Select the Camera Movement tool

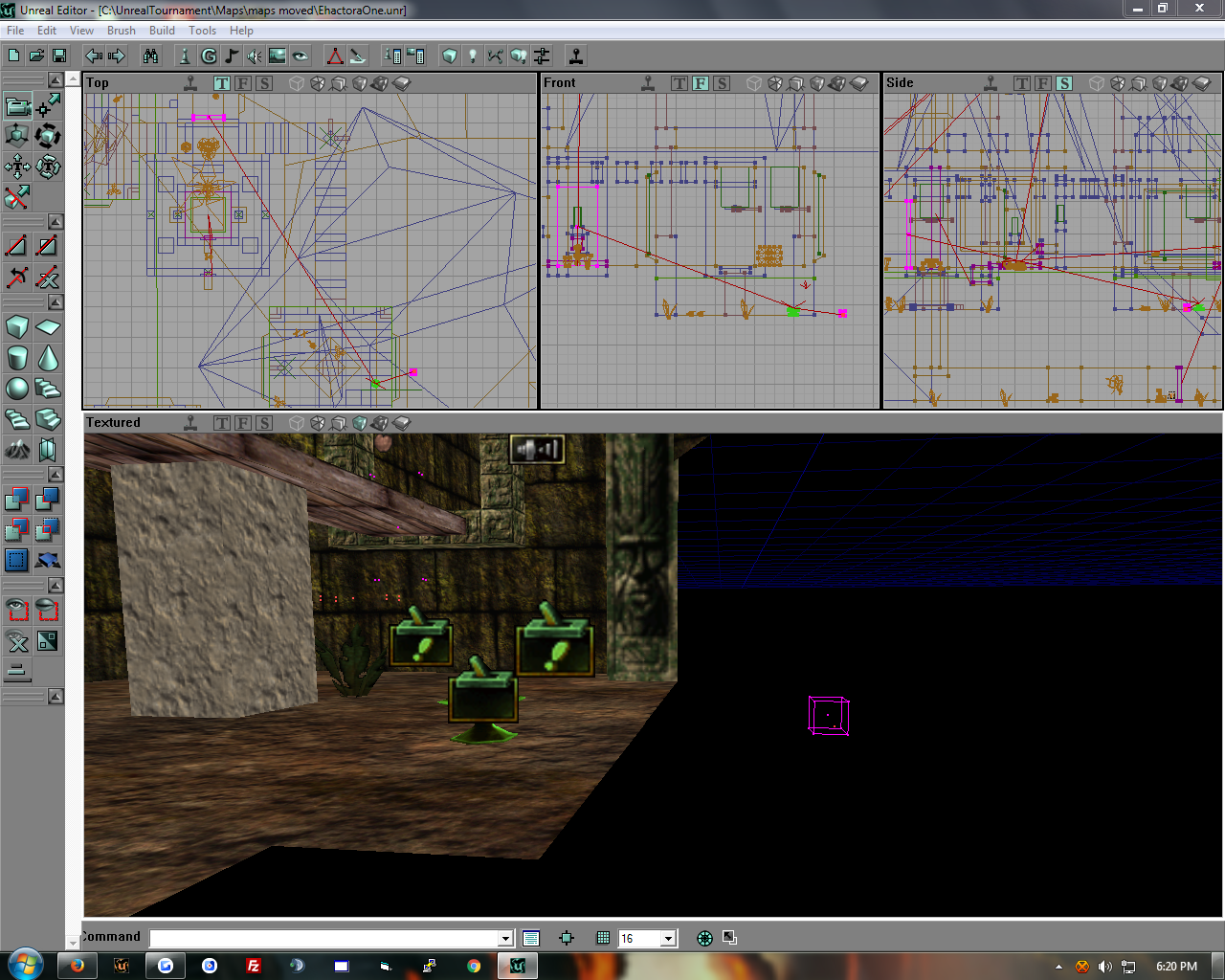click(17, 105)
